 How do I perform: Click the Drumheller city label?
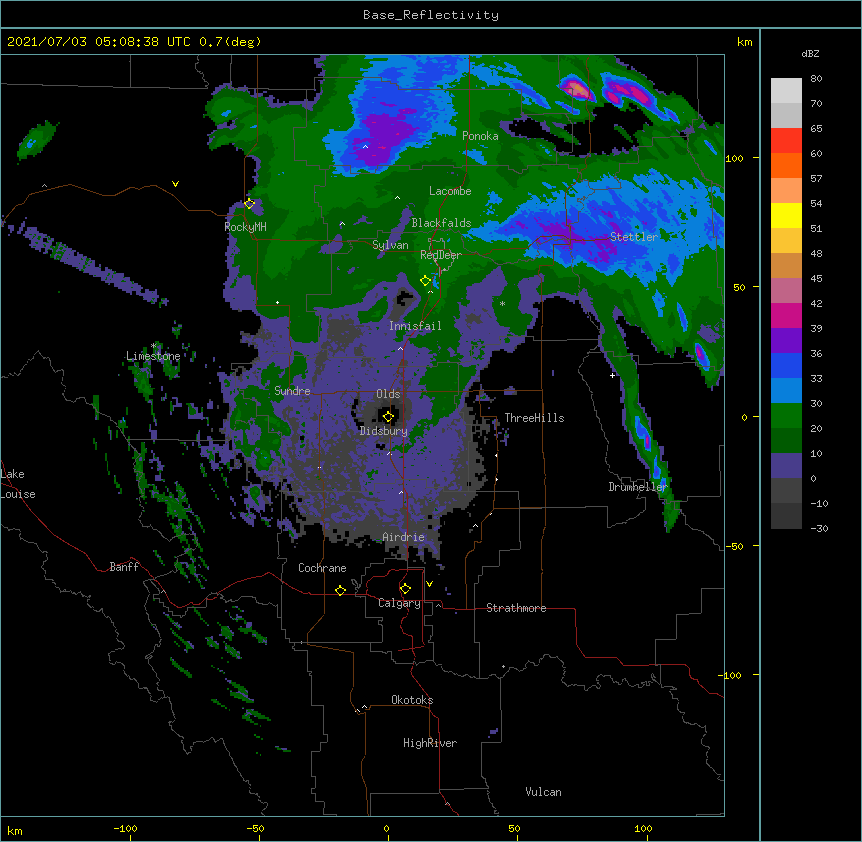(638, 487)
